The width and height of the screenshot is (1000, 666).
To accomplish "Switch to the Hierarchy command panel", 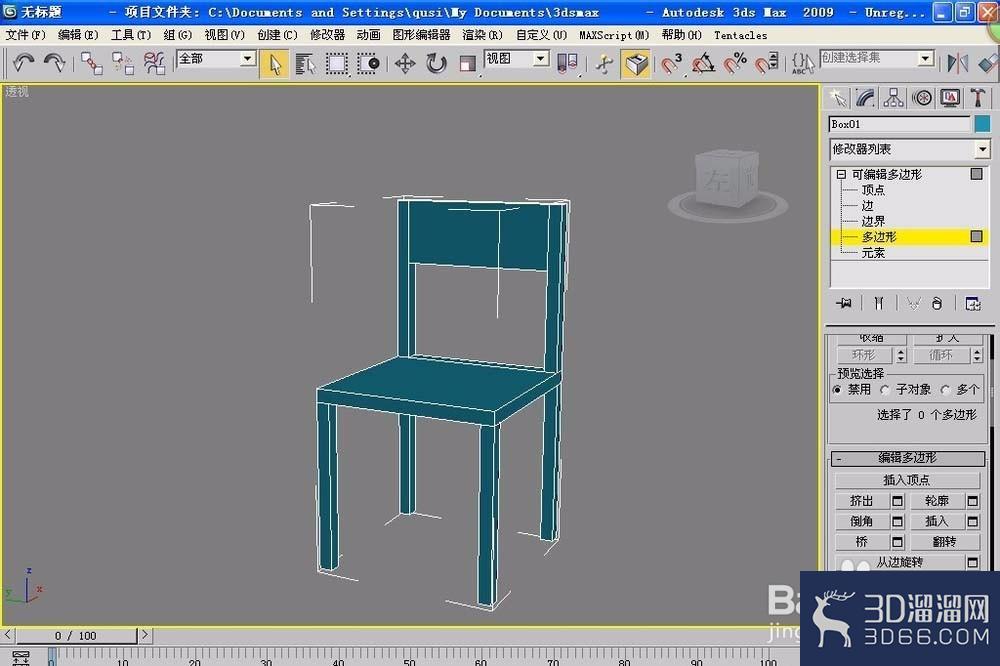I will (893, 98).
